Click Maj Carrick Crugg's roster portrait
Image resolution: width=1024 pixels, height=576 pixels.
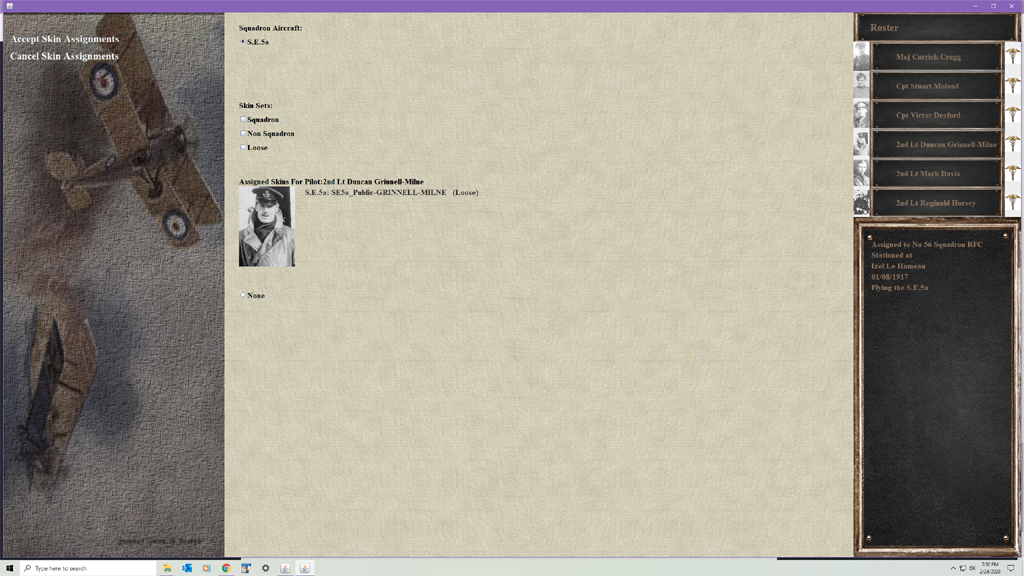861,57
